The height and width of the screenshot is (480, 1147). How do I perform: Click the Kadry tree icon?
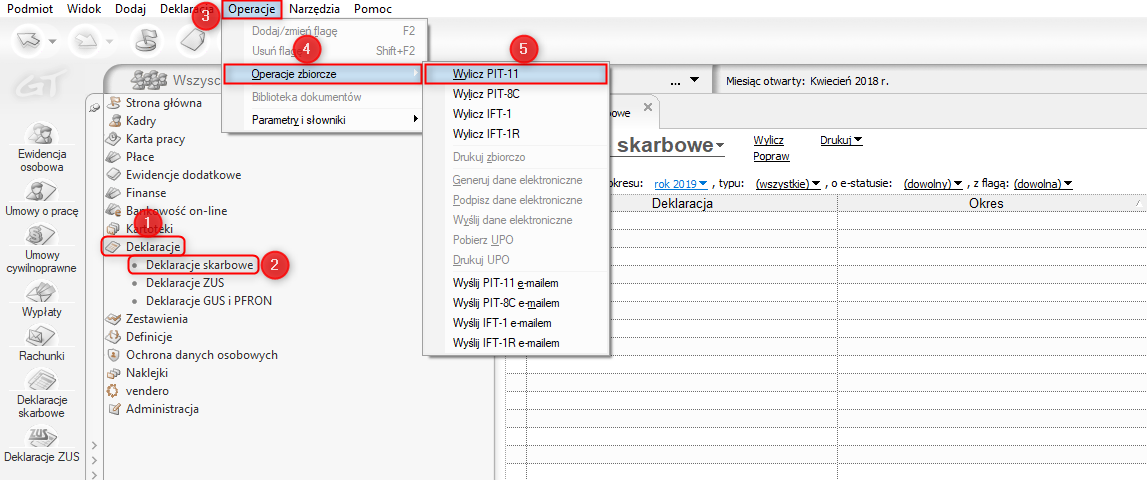click(x=113, y=121)
